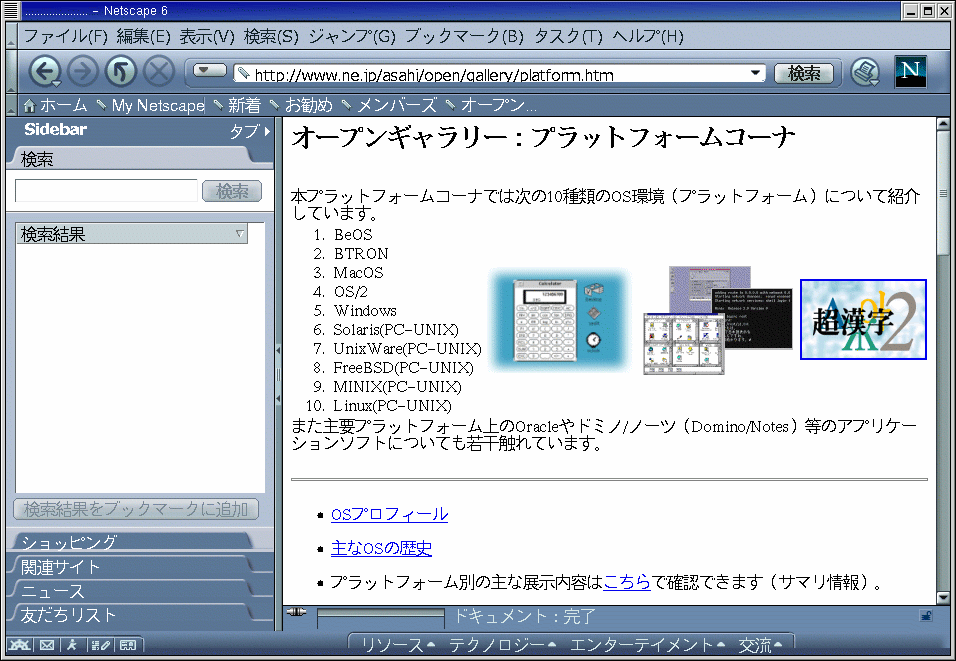Open the 検索(S) menu
The width and height of the screenshot is (956, 661).
[x=271, y=36]
